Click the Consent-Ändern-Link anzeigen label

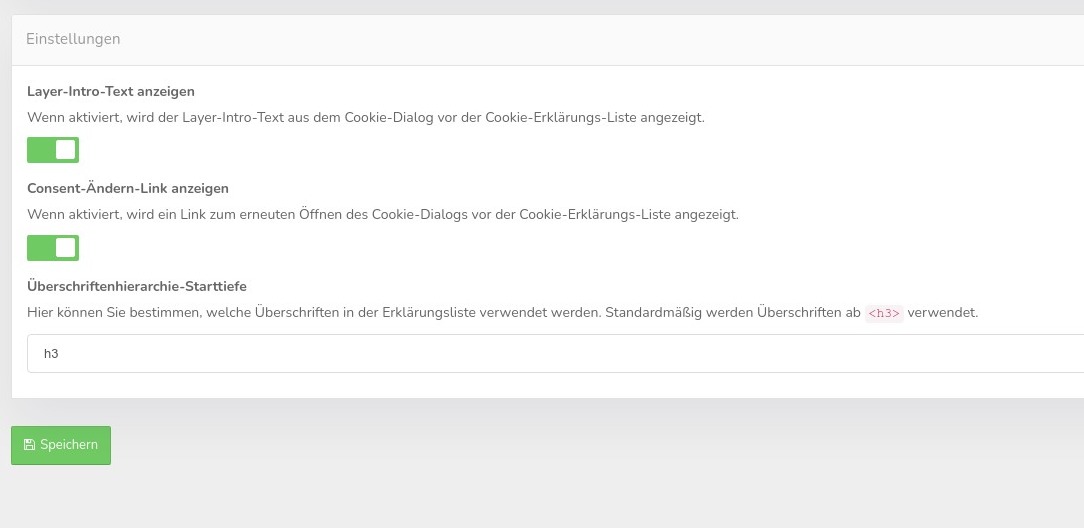[x=128, y=188]
